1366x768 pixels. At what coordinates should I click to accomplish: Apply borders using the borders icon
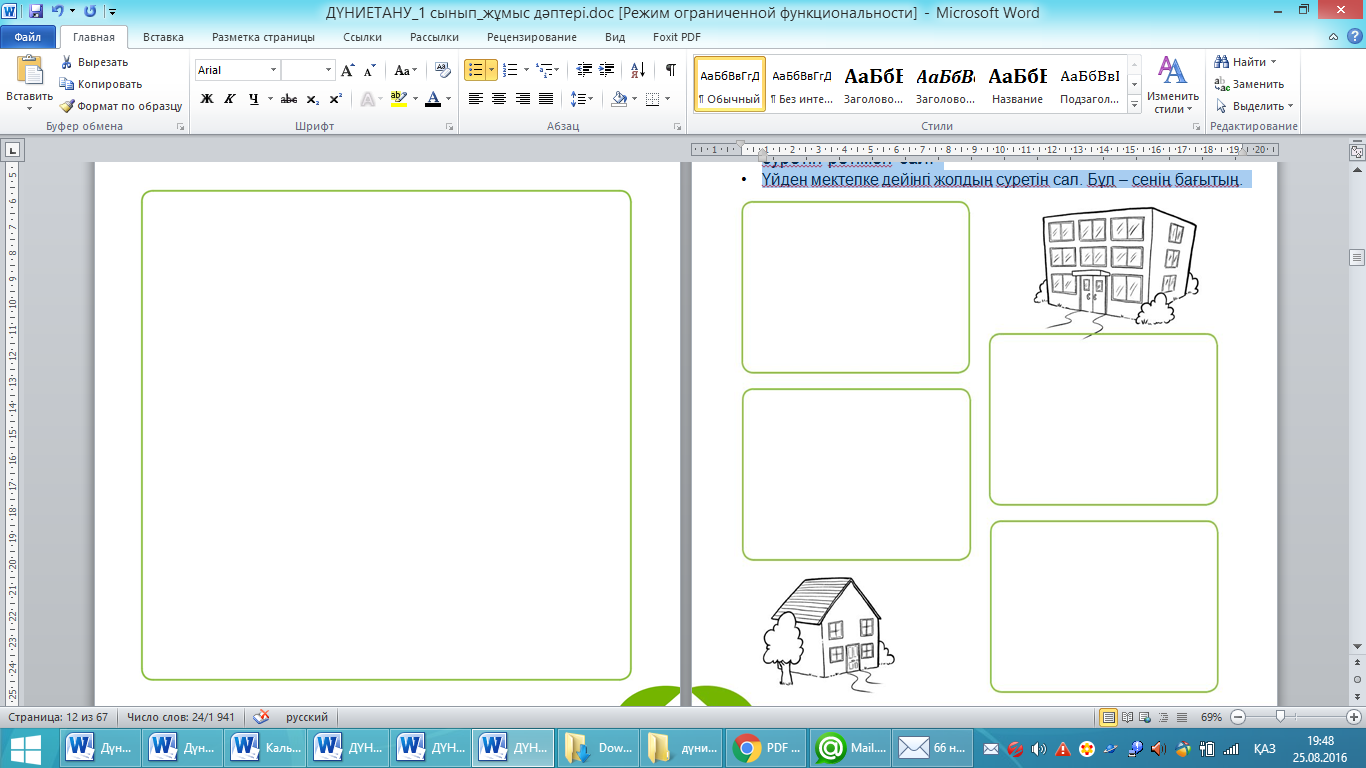pos(653,99)
